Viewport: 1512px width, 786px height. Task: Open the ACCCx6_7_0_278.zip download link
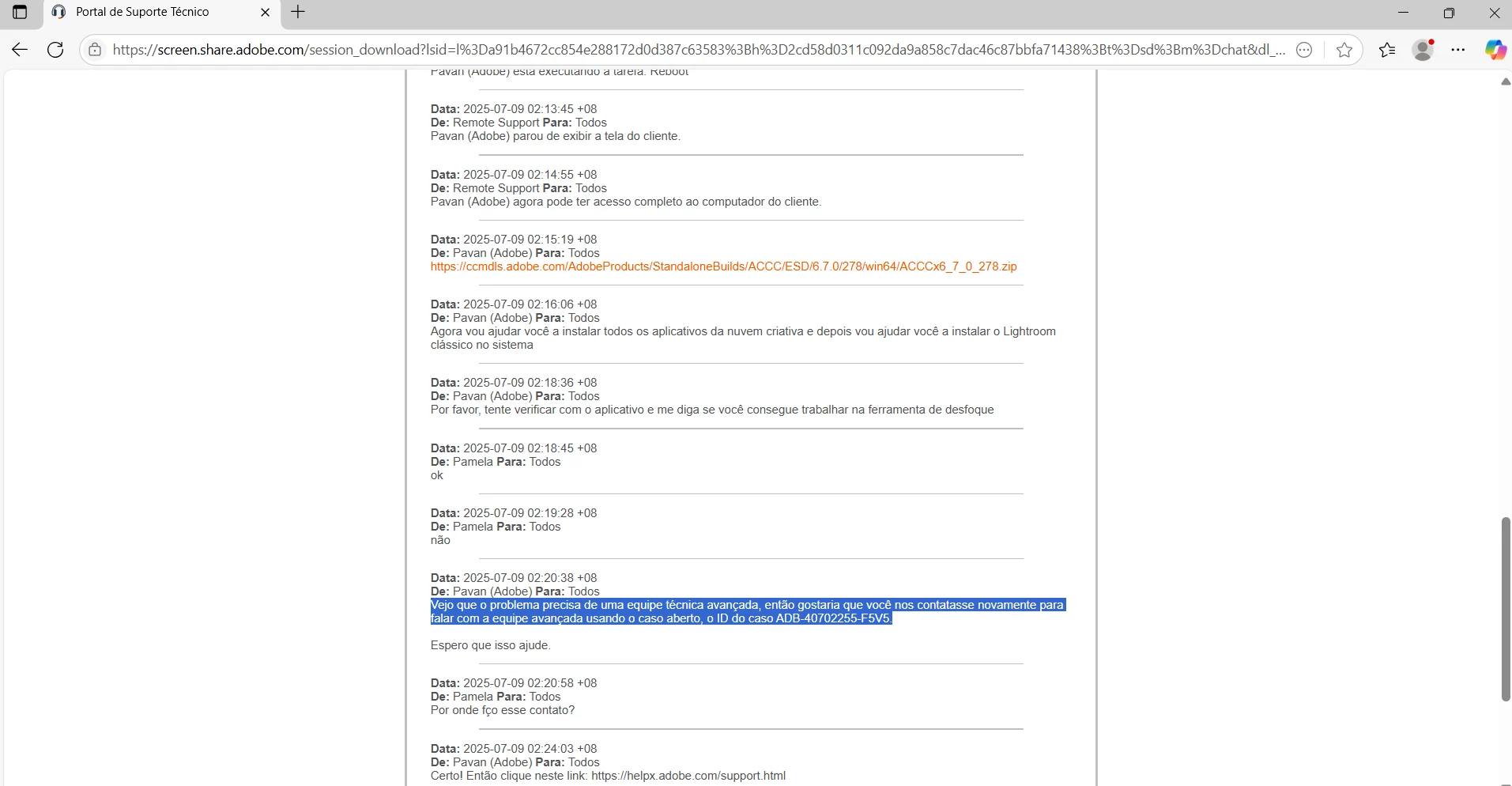tap(723, 266)
